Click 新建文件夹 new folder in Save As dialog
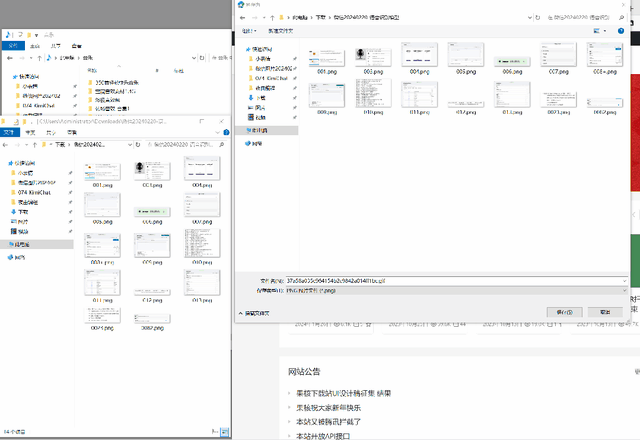The image size is (640, 440). [280, 31]
